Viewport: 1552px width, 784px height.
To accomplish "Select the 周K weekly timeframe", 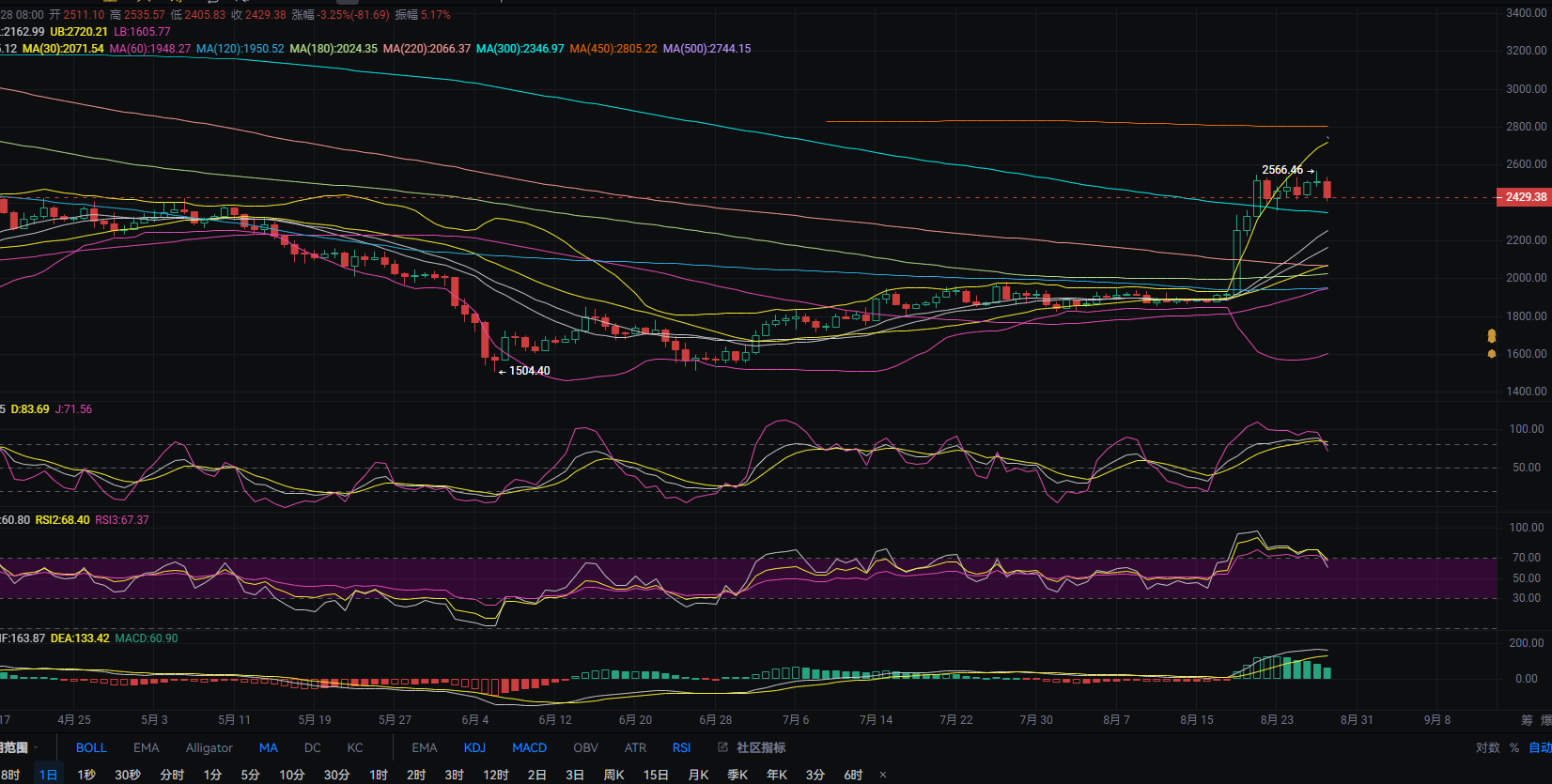I will [613, 775].
